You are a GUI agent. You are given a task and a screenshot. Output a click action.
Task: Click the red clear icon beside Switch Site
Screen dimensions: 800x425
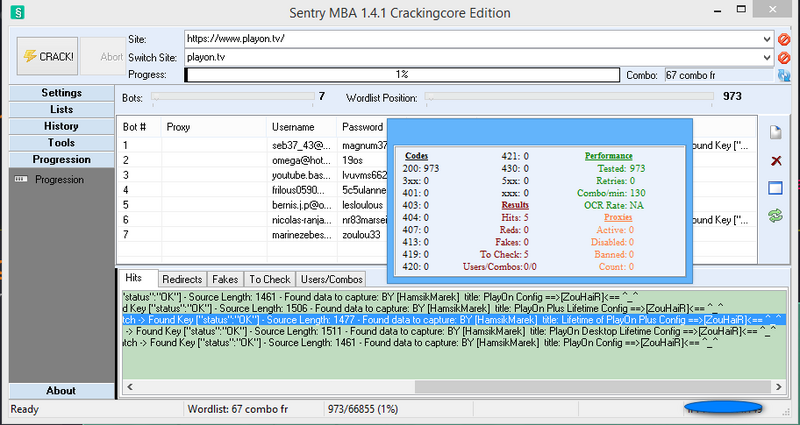[x=783, y=58]
